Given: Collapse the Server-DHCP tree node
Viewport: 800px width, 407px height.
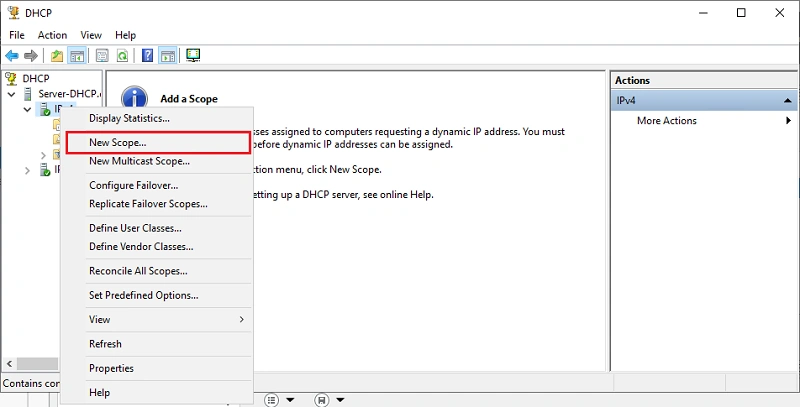Looking at the screenshot, I should 11,94.
